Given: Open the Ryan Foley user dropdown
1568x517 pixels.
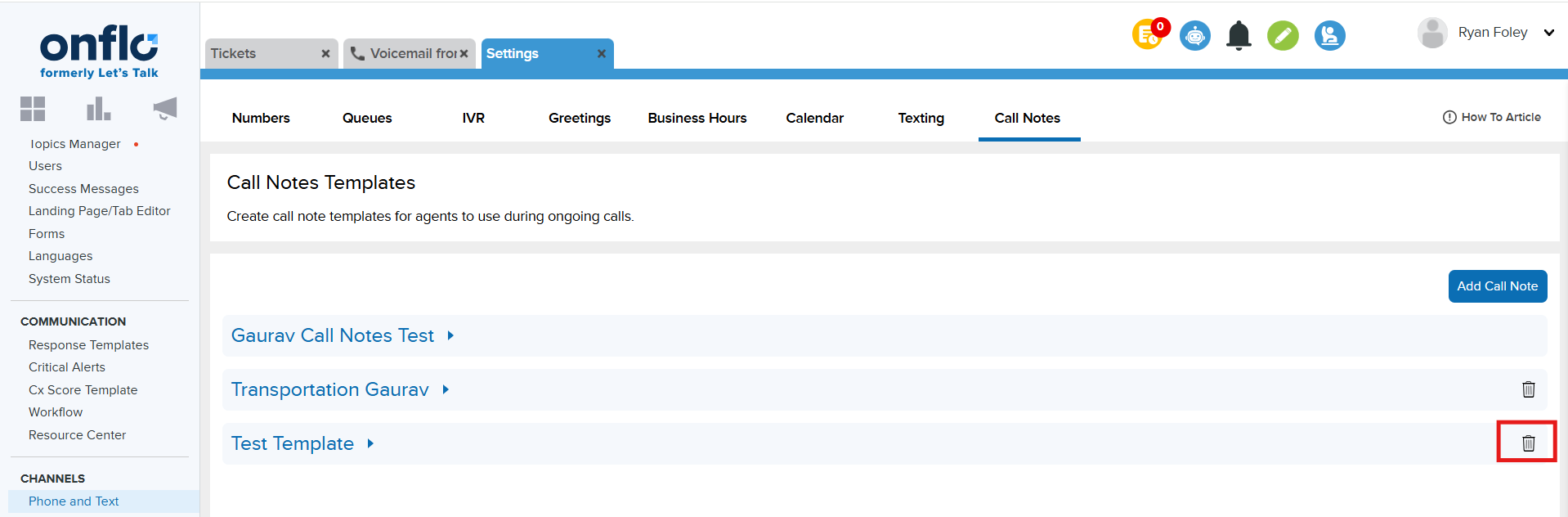Looking at the screenshot, I should pyautogui.click(x=1548, y=33).
